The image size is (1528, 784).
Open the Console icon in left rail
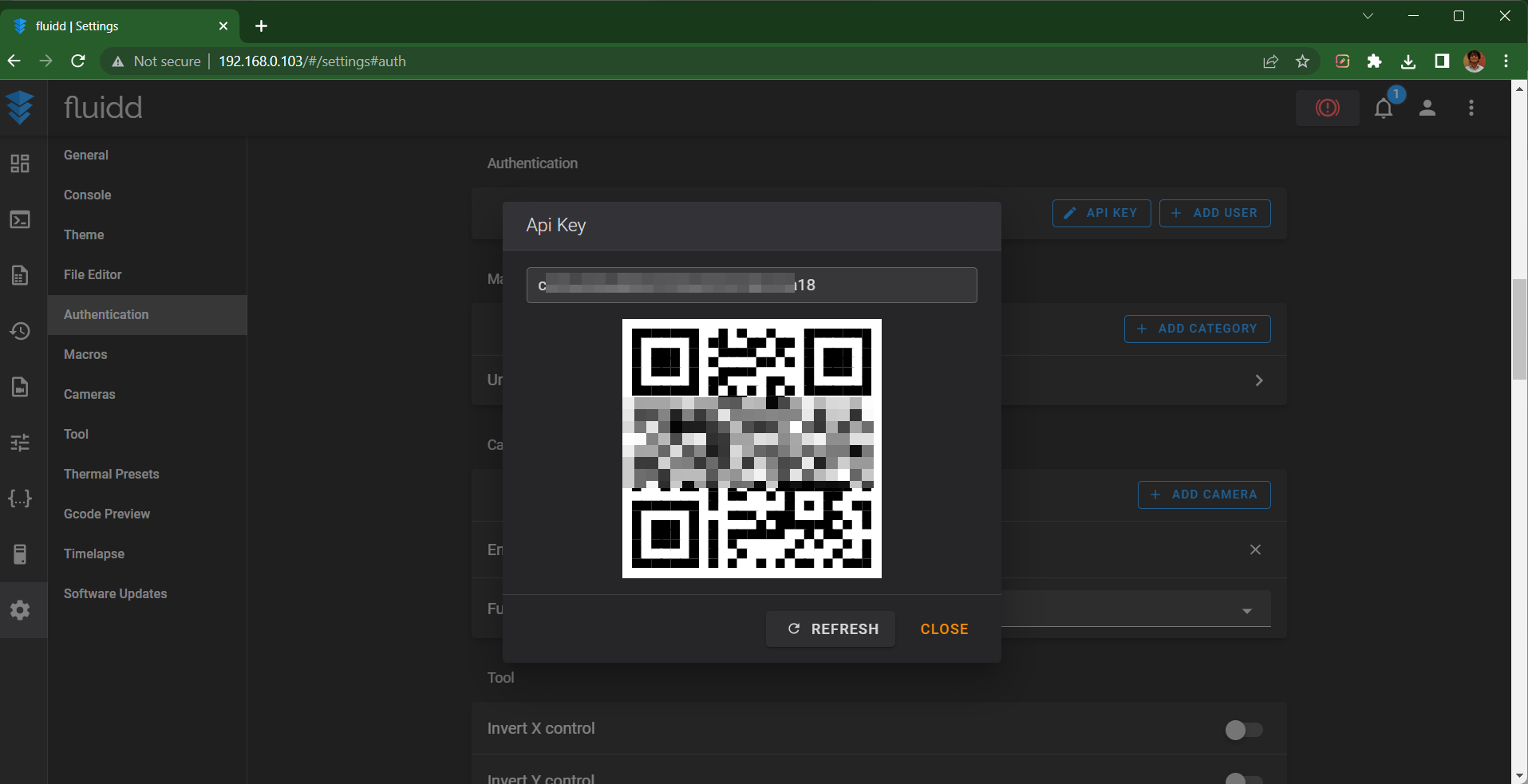click(x=20, y=219)
